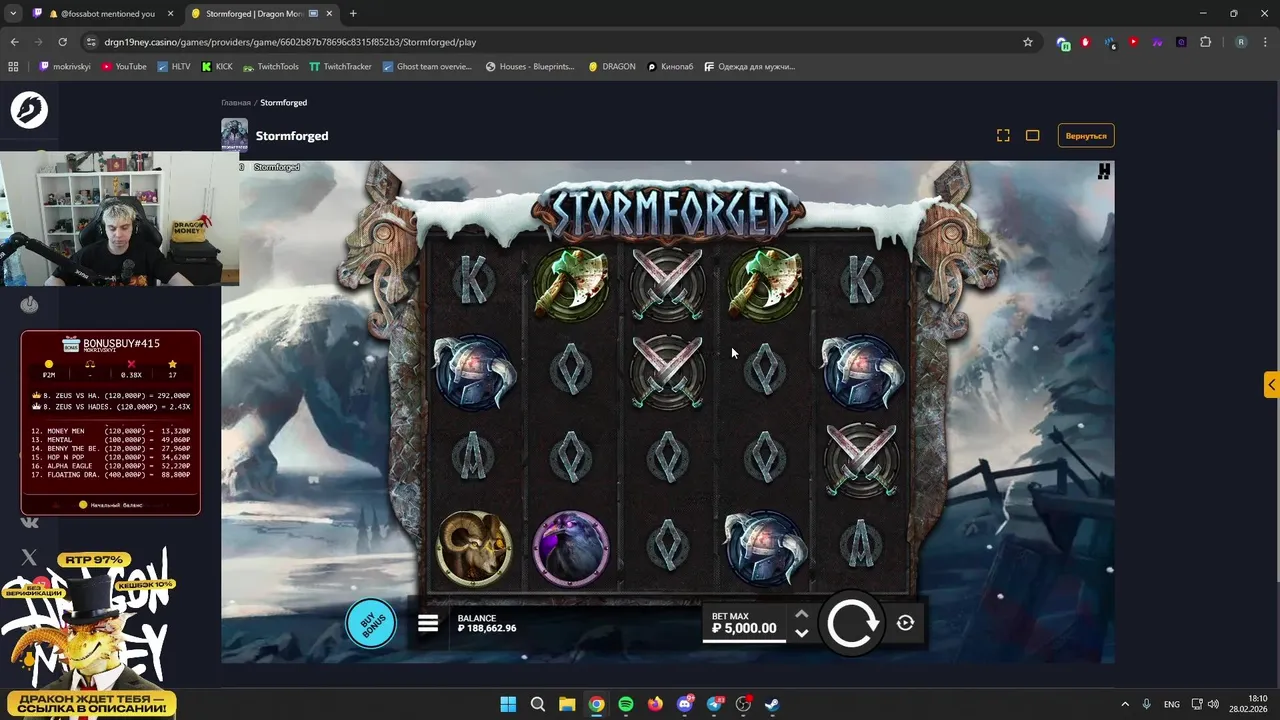Decrease the bet with down arrow
Image resolution: width=1280 pixels, height=720 pixels.
[x=801, y=633]
